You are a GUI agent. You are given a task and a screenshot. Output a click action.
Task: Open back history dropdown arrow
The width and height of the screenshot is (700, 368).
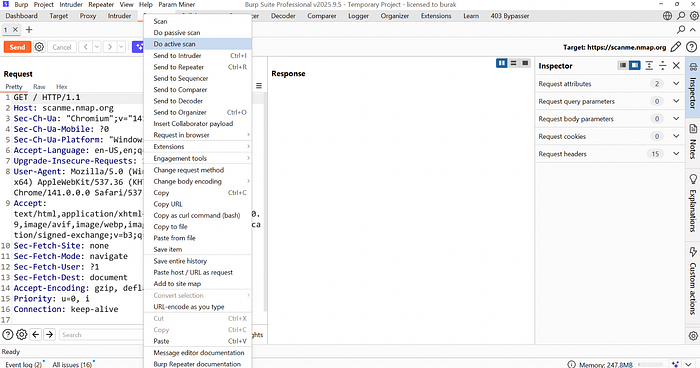click(x=96, y=47)
